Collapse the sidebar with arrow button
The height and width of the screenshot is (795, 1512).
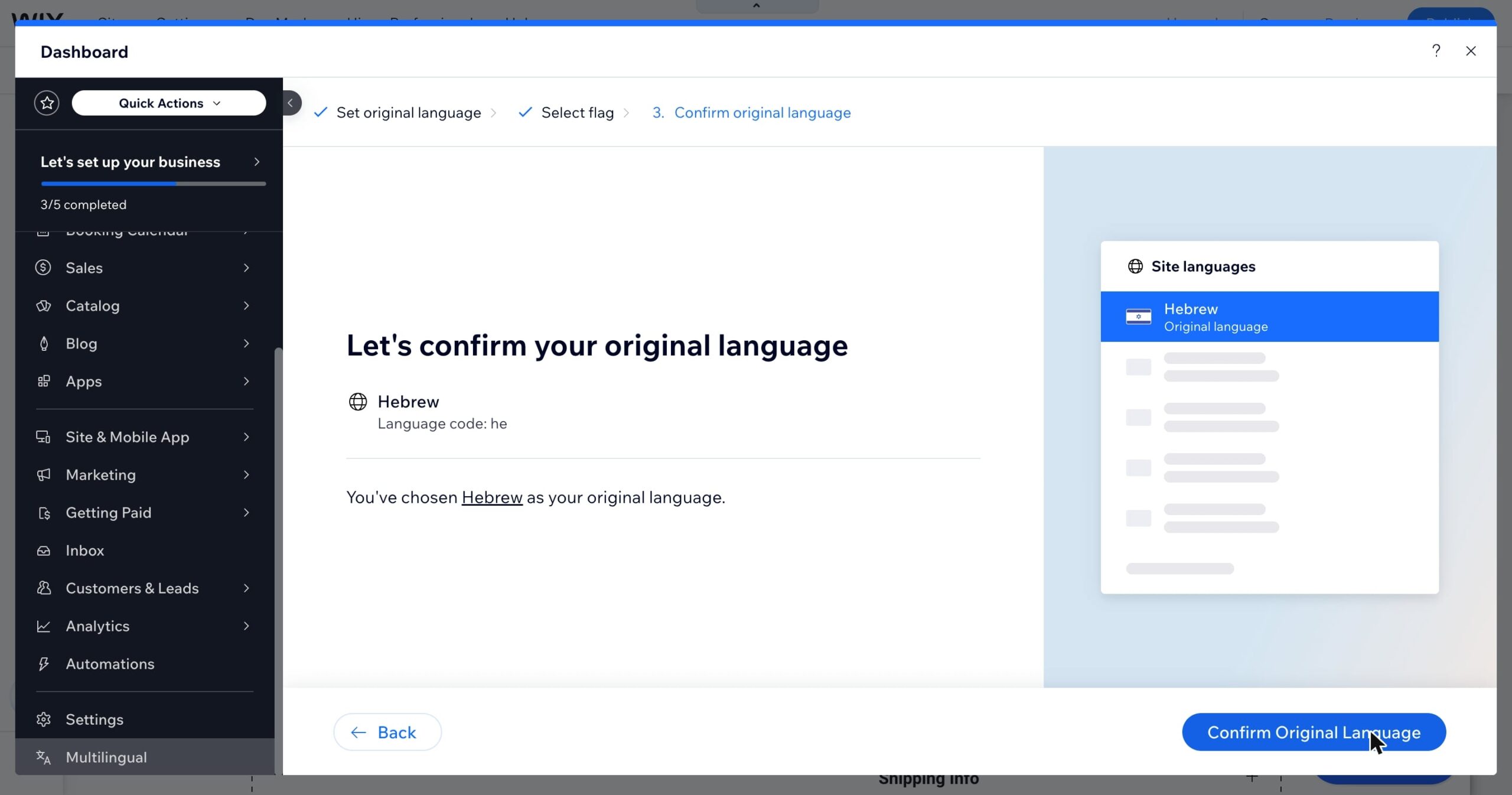click(x=291, y=103)
